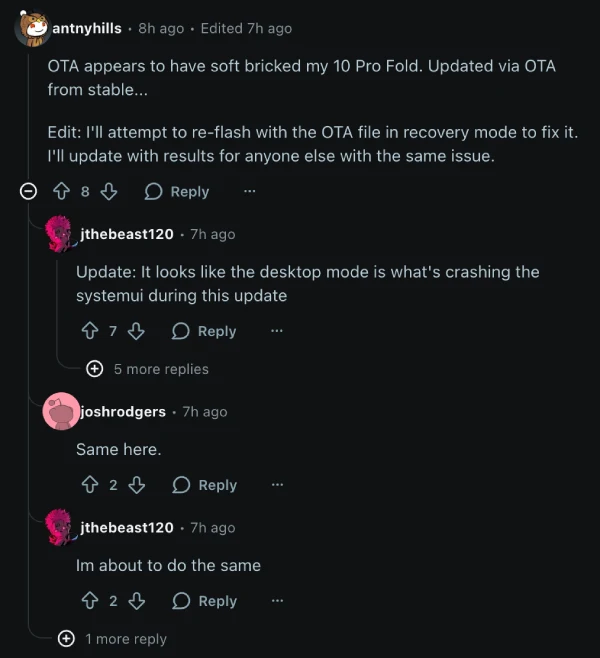Downvote antnyhills' OTA comment

109,192
